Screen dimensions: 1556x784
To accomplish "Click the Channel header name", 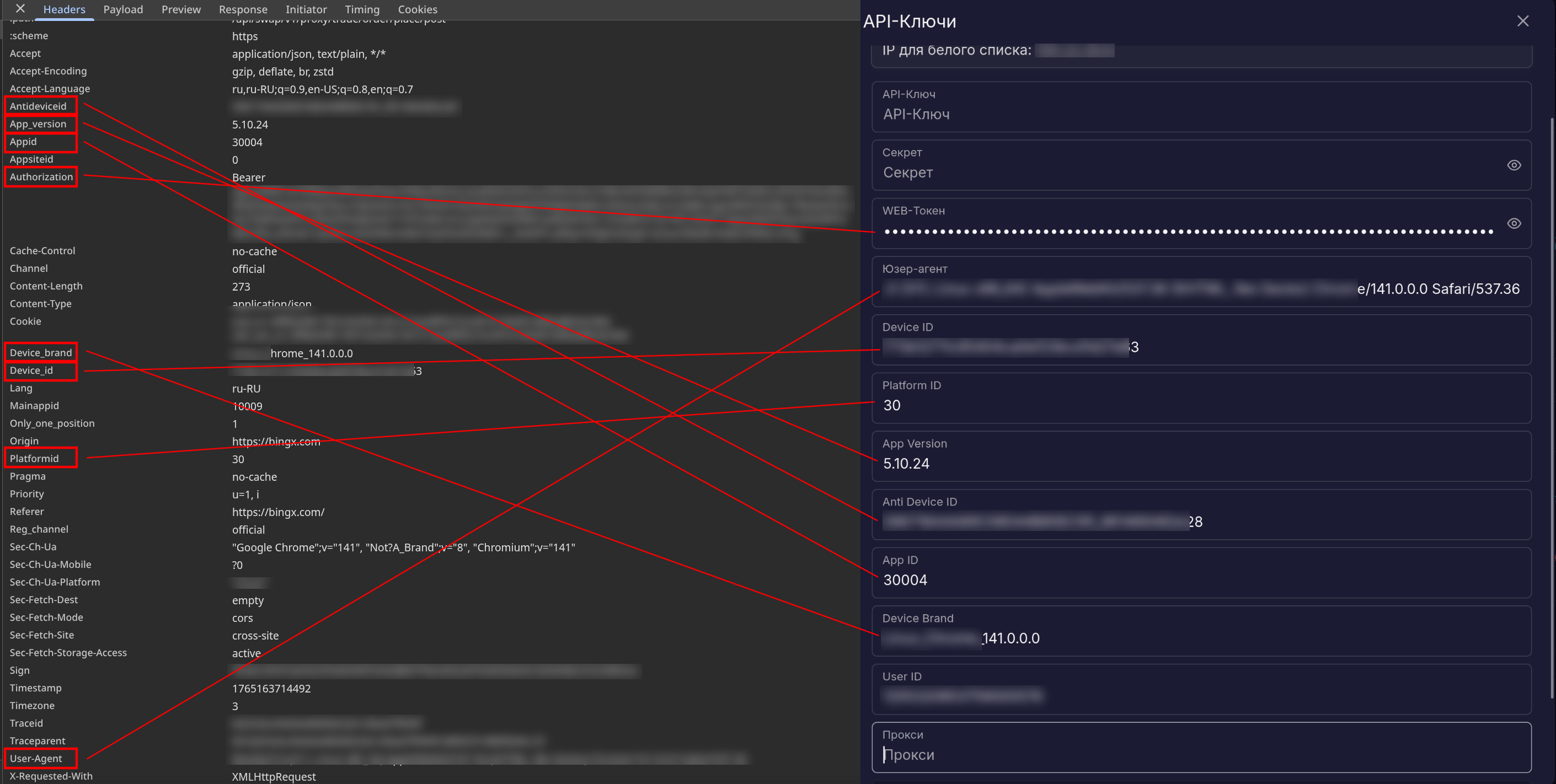I will (x=28, y=268).
